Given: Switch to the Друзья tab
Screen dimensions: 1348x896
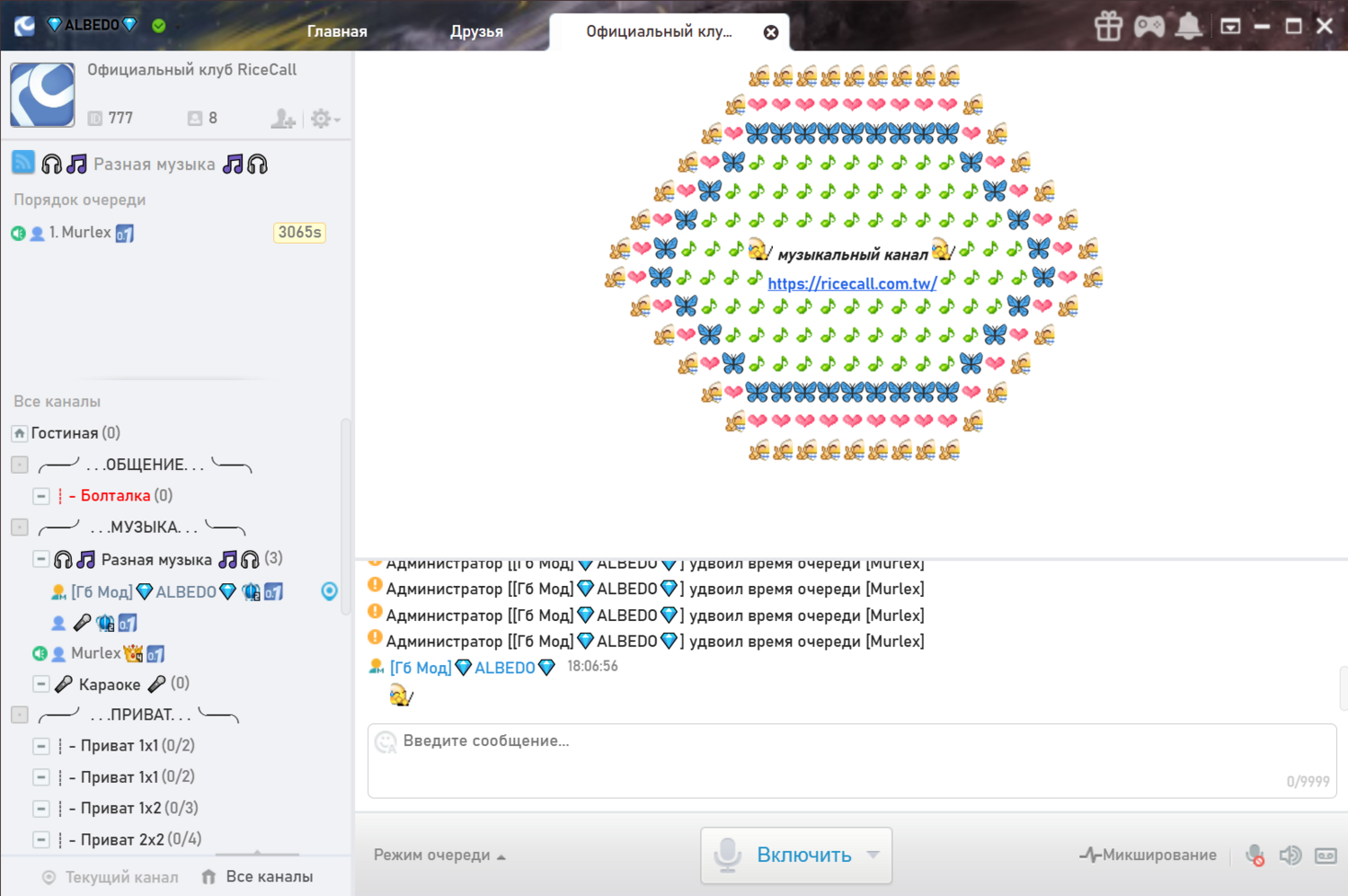Looking at the screenshot, I should (476, 31).
